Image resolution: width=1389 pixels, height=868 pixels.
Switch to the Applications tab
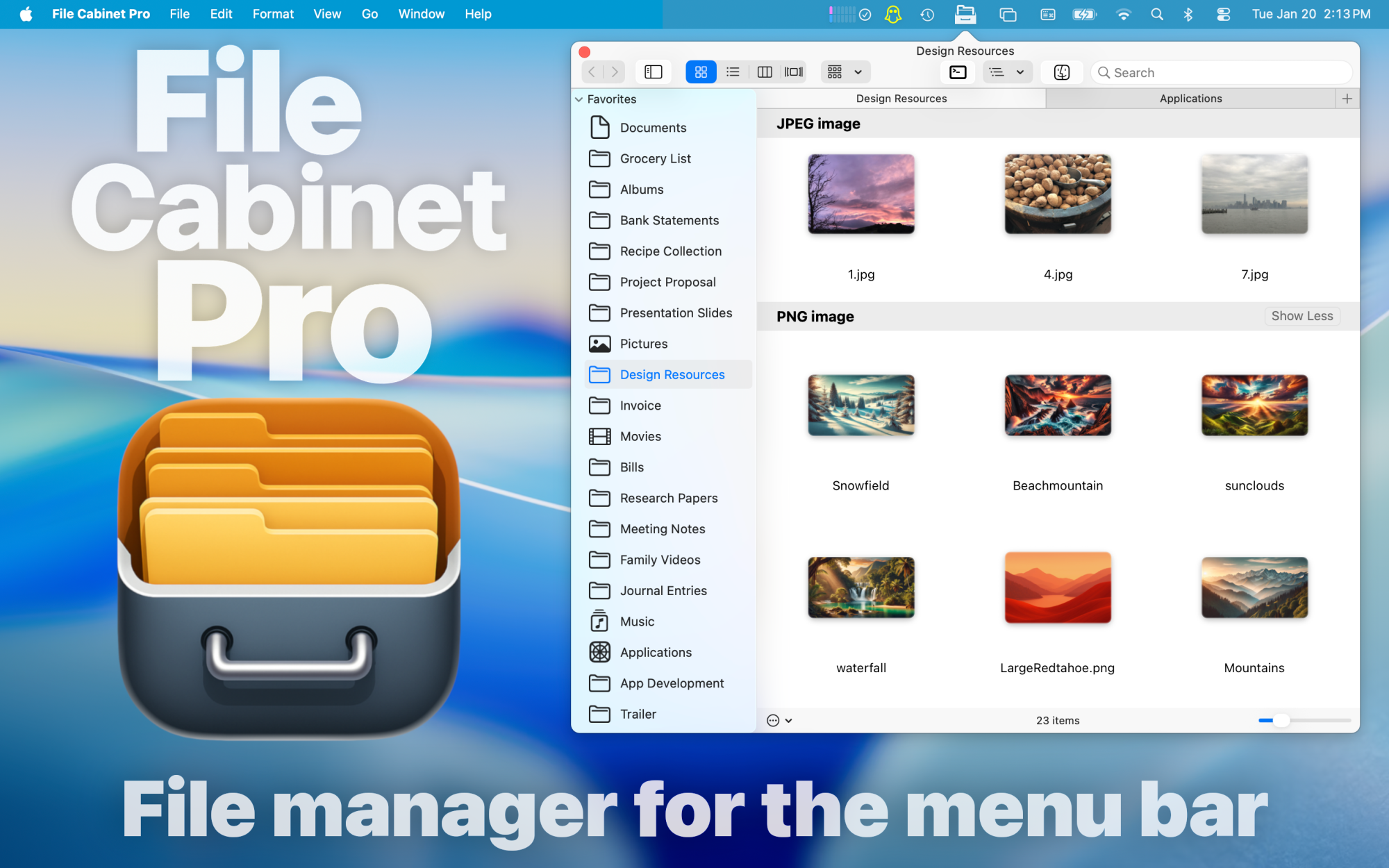coord(1190,98)
